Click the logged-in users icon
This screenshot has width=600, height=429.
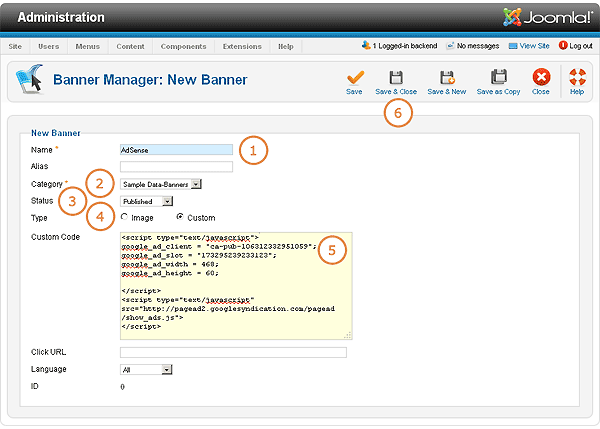coord(366,46)
